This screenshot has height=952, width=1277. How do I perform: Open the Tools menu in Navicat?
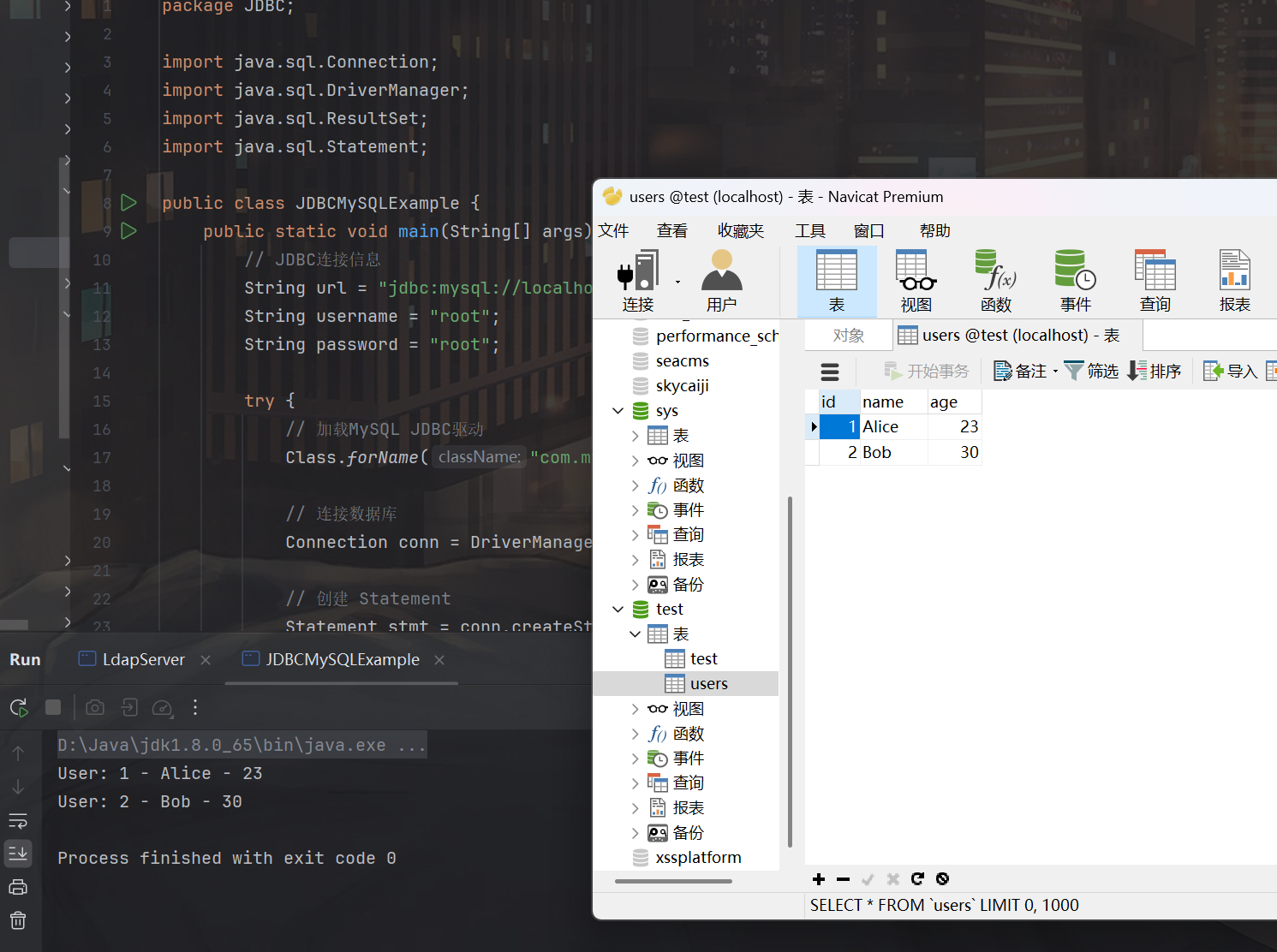pos(809,231)
